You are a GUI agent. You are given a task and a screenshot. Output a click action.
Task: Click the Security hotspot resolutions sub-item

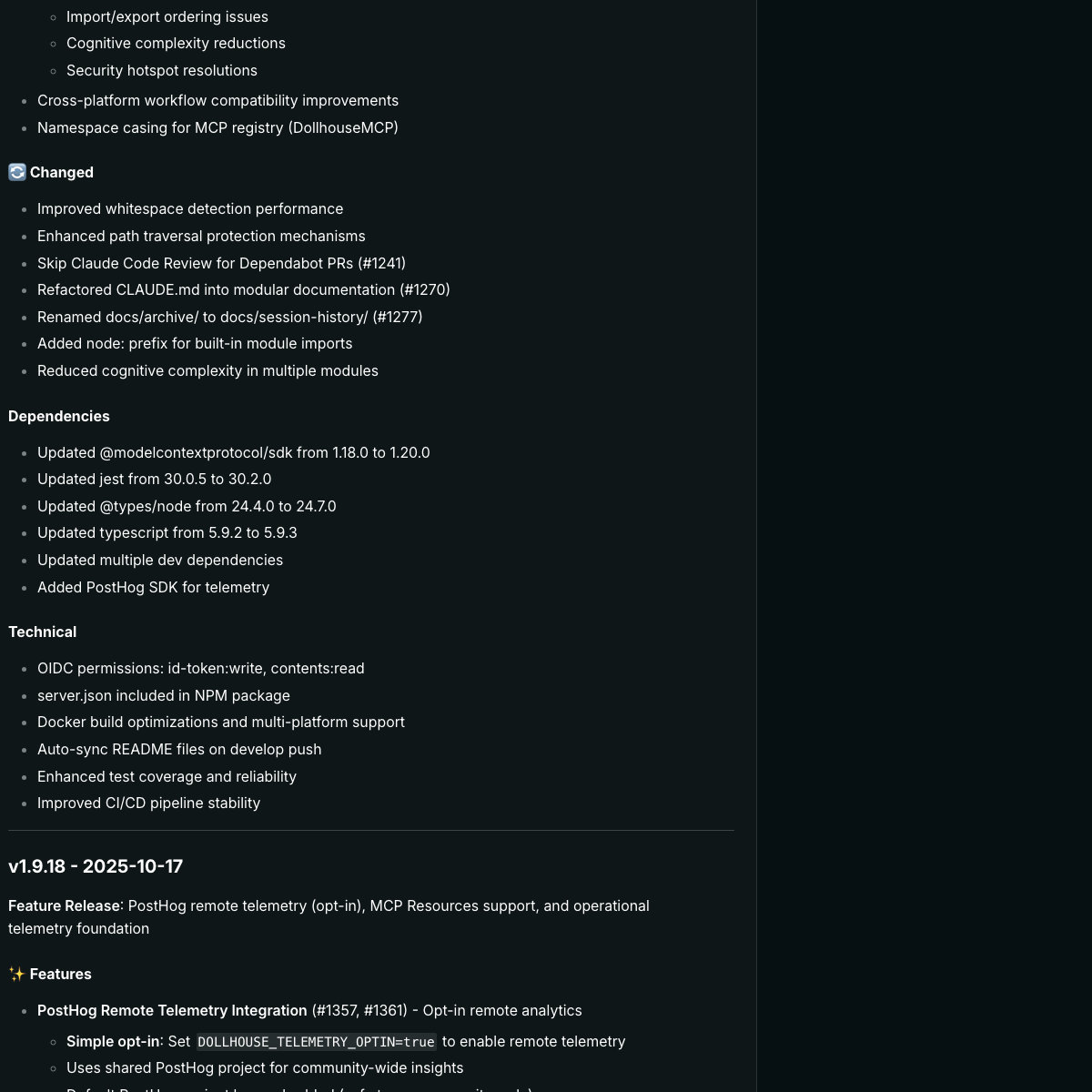pos(162,70)
